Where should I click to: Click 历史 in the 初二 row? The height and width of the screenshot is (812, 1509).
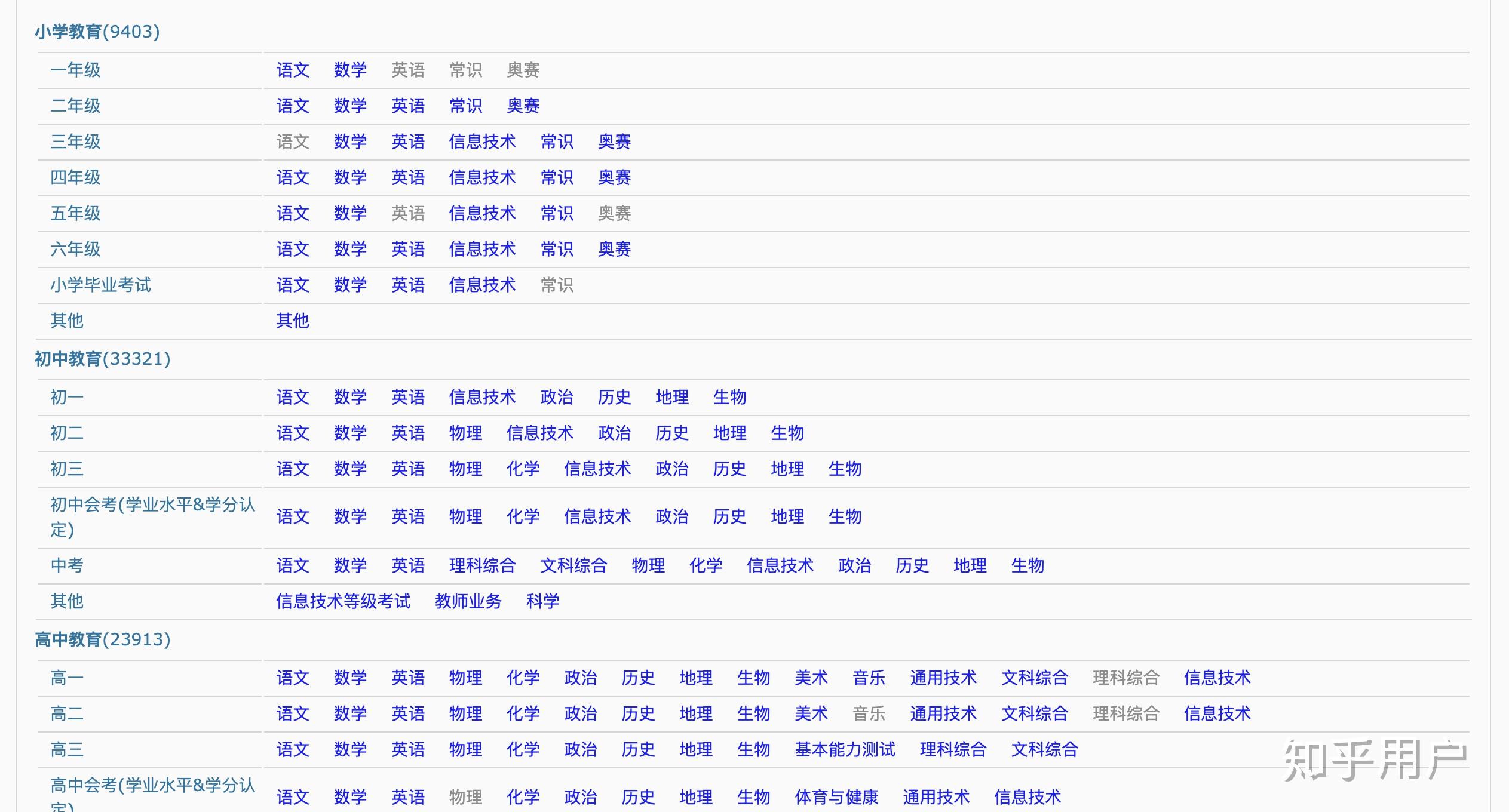[672, 433]
